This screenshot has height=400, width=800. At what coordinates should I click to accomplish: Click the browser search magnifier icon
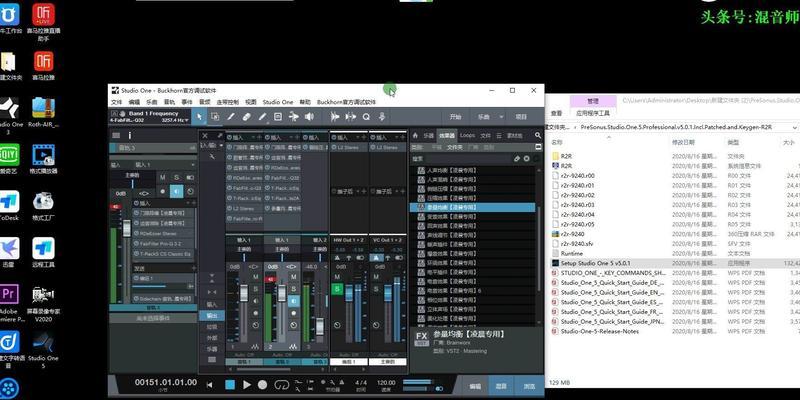(538, 135)
